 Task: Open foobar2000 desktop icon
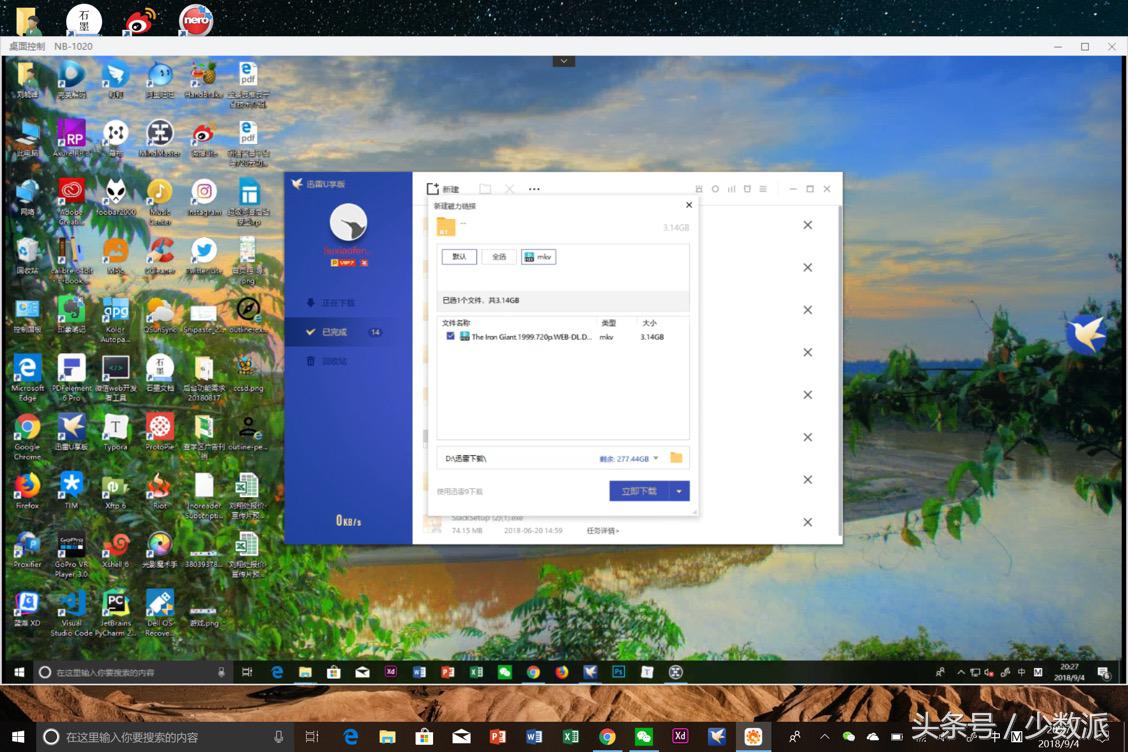click(x=116, y=197)
